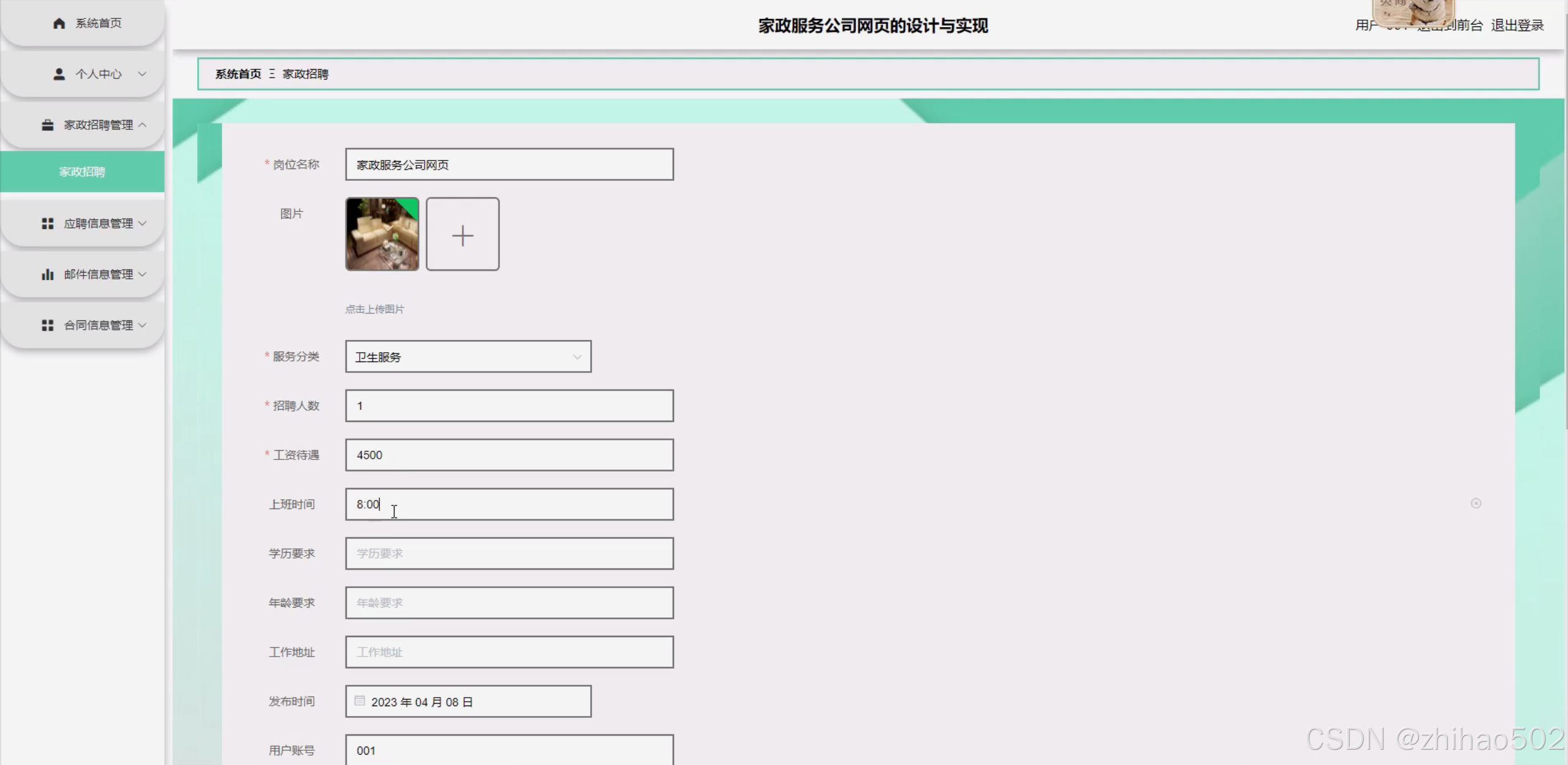Click the bar chart icon for 邮件信息管理
The width and height of the screenshot is (1568, 765).
pos(47,274)
